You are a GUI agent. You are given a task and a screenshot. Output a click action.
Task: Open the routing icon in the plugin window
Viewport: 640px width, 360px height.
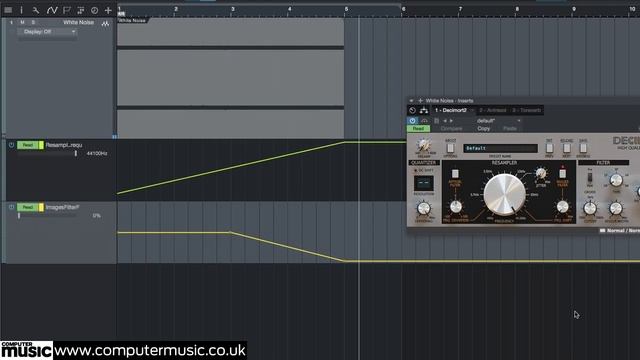(x=424, y=110)
